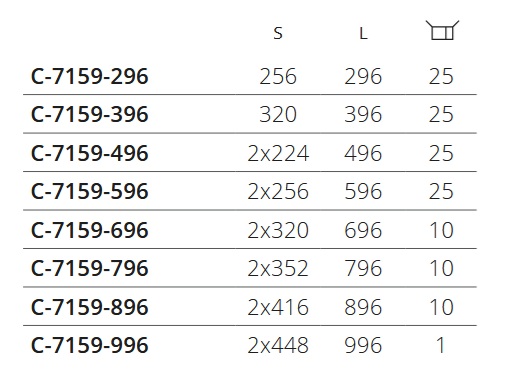The height and width of the screenshot is (390, 512).
Task: Select the 2x352 spacing cell
Action: pyautogui.click(x=278, y=268)
